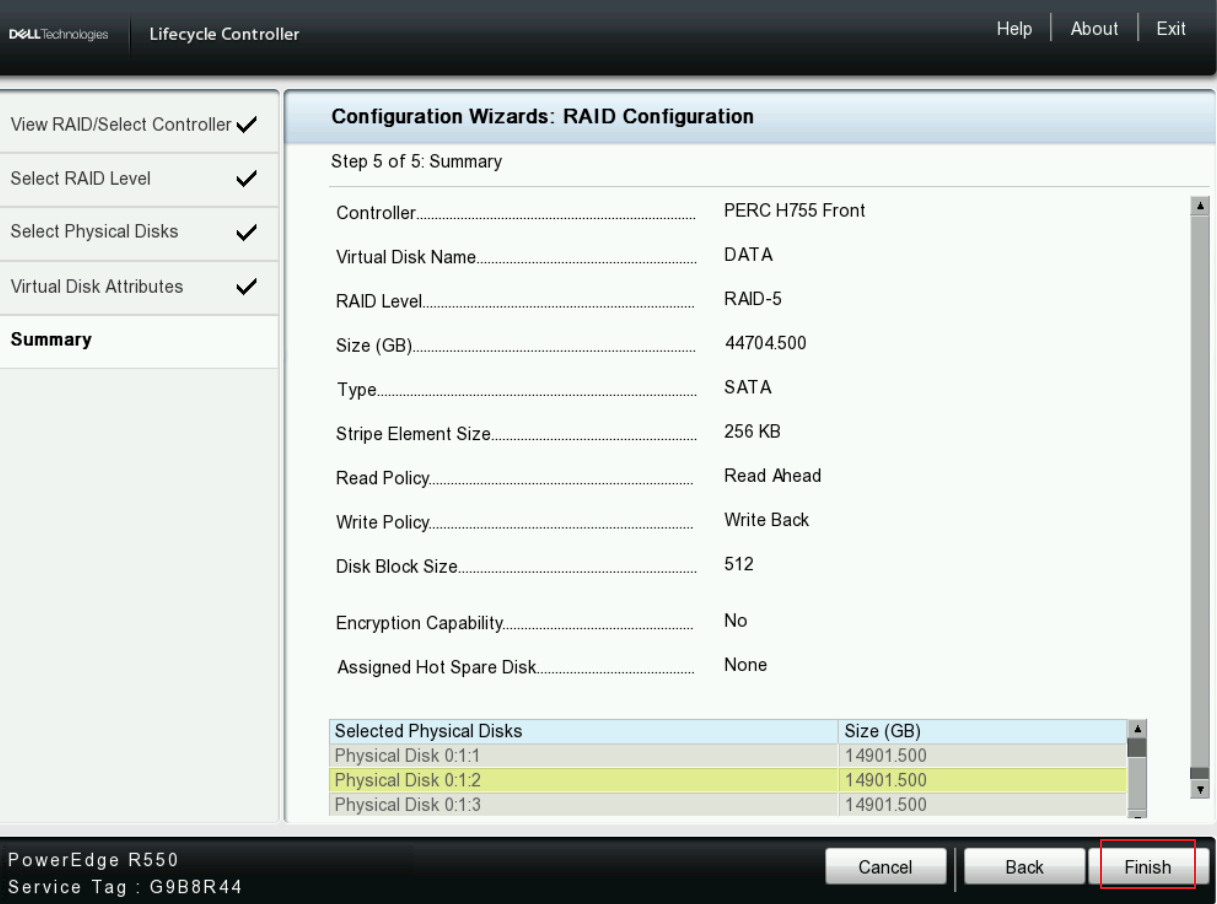Viewport: 1217px width, 904px height.
Task: Click the Write Back policy value
Action: click(x=766, y=520)
